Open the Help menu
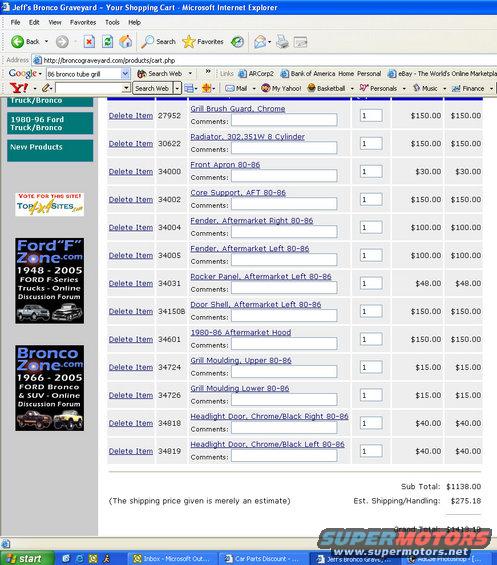Viewport: 497px width, 565px height. click(x=134, y=22)
